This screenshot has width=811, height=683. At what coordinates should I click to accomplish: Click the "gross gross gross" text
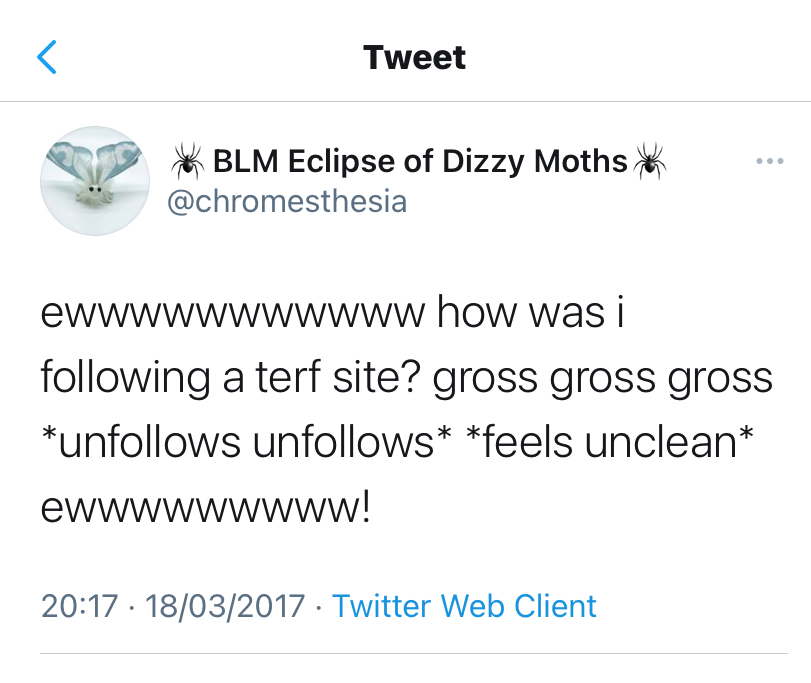click(x=603, y=378)
